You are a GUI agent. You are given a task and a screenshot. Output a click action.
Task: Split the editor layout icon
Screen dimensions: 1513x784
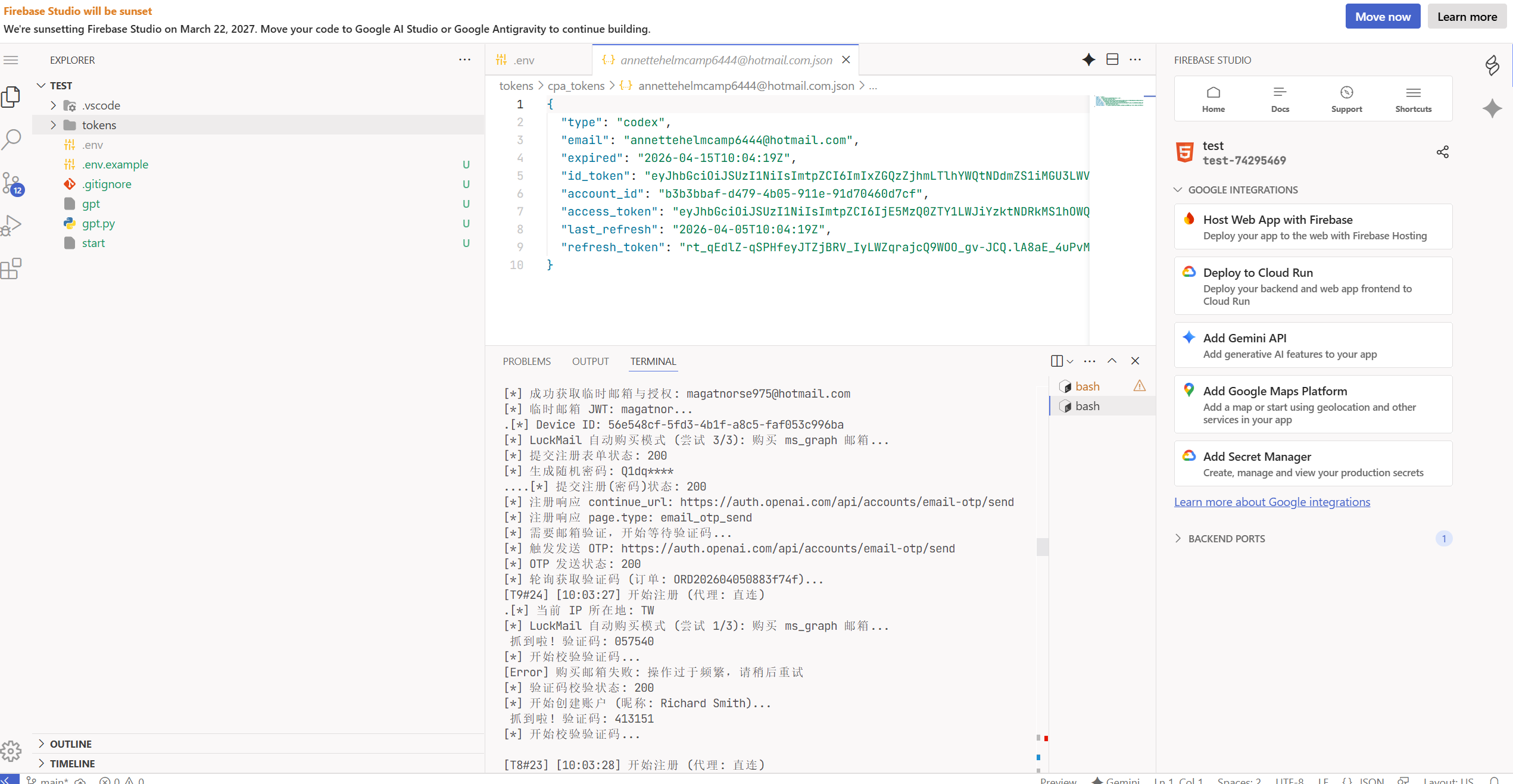pos(1112,60)
